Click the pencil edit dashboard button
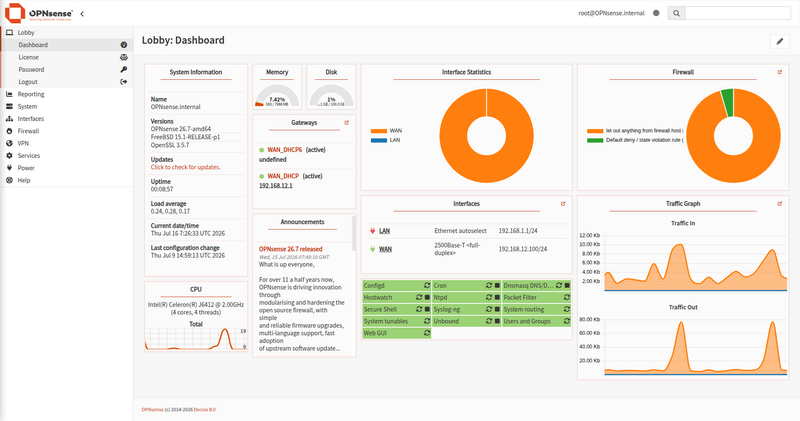The image size is (800, 421). pos(780,41)
